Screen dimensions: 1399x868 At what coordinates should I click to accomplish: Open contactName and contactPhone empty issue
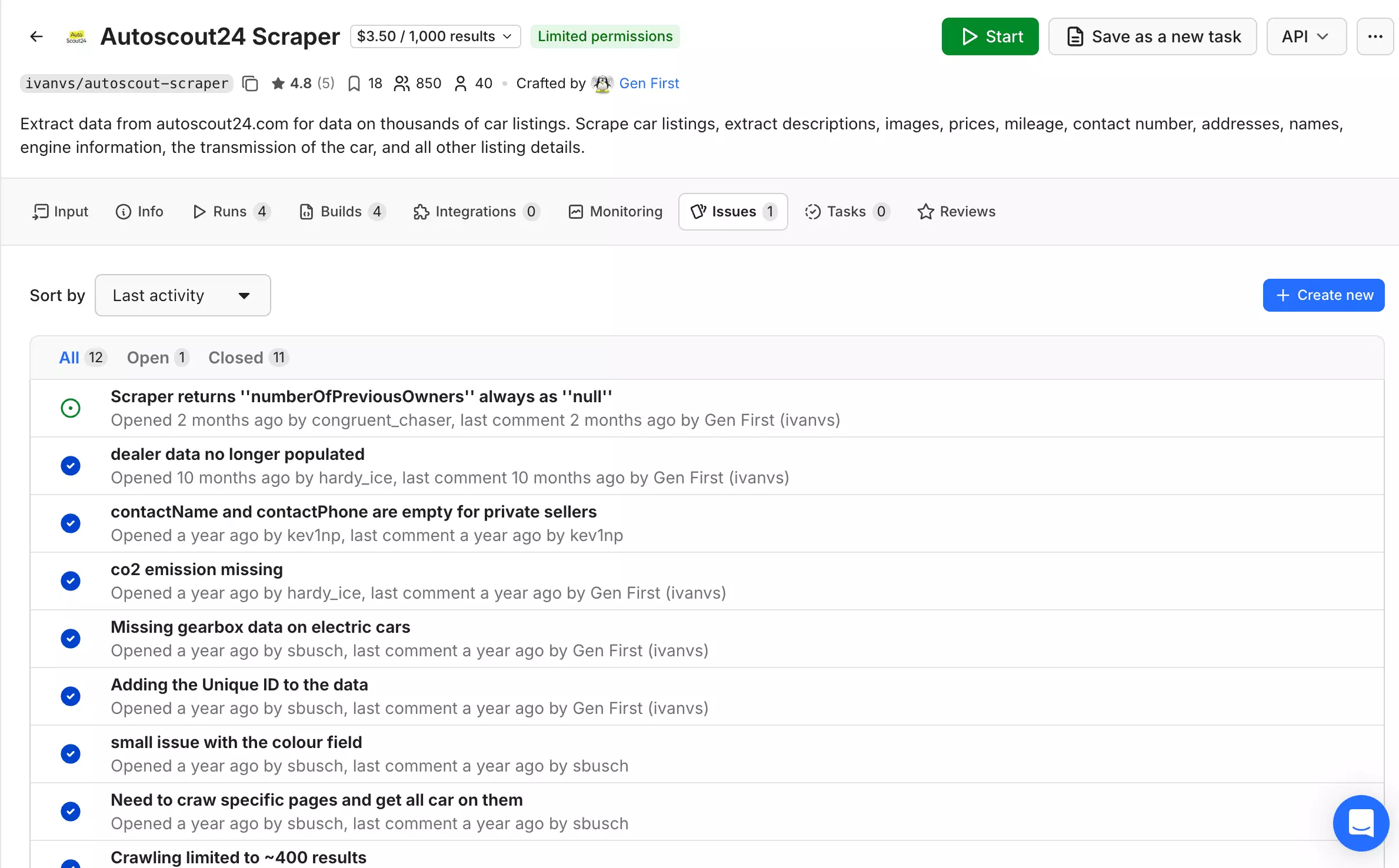point(354,512)
